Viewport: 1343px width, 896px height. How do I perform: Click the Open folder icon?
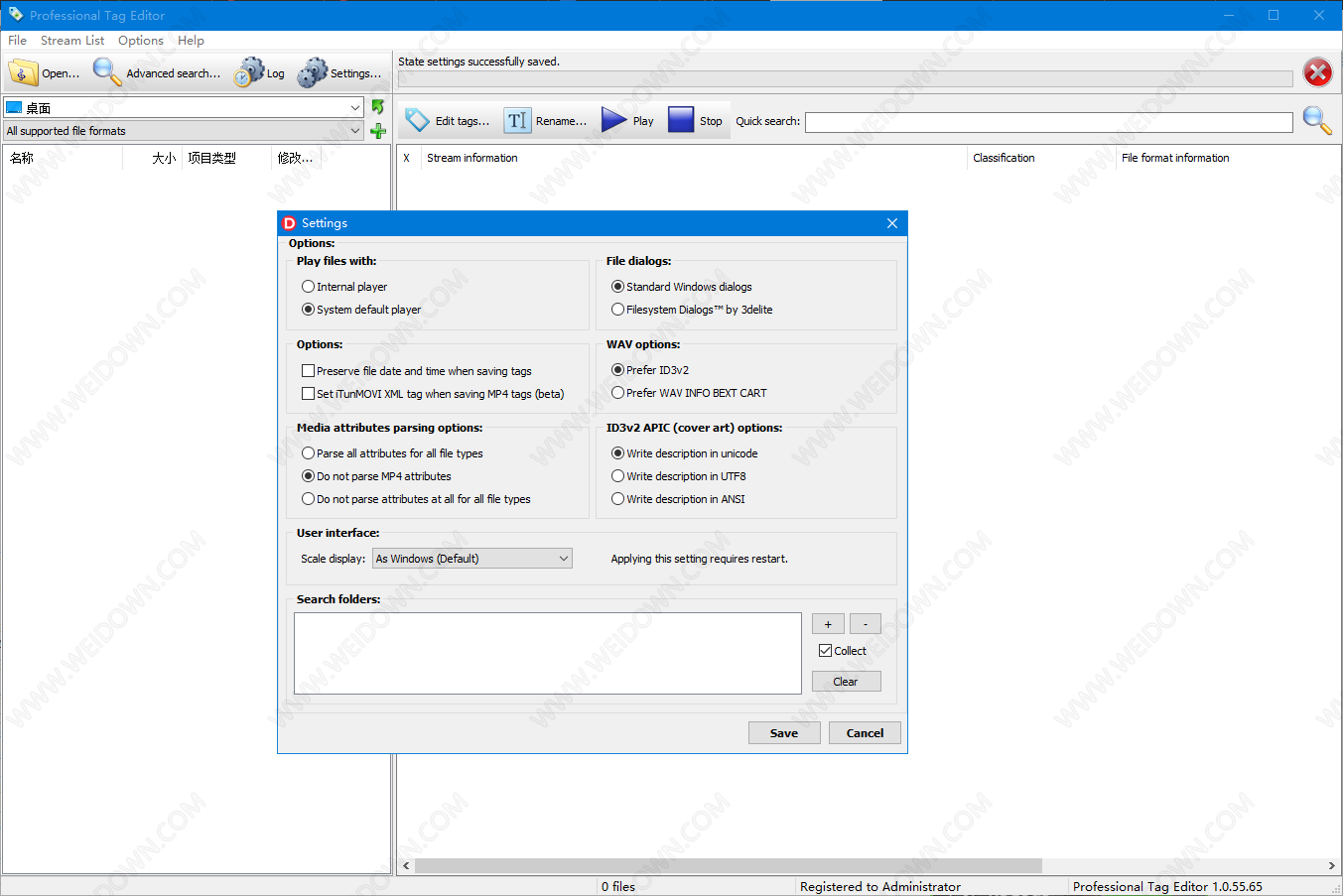[x=22, y=72]
